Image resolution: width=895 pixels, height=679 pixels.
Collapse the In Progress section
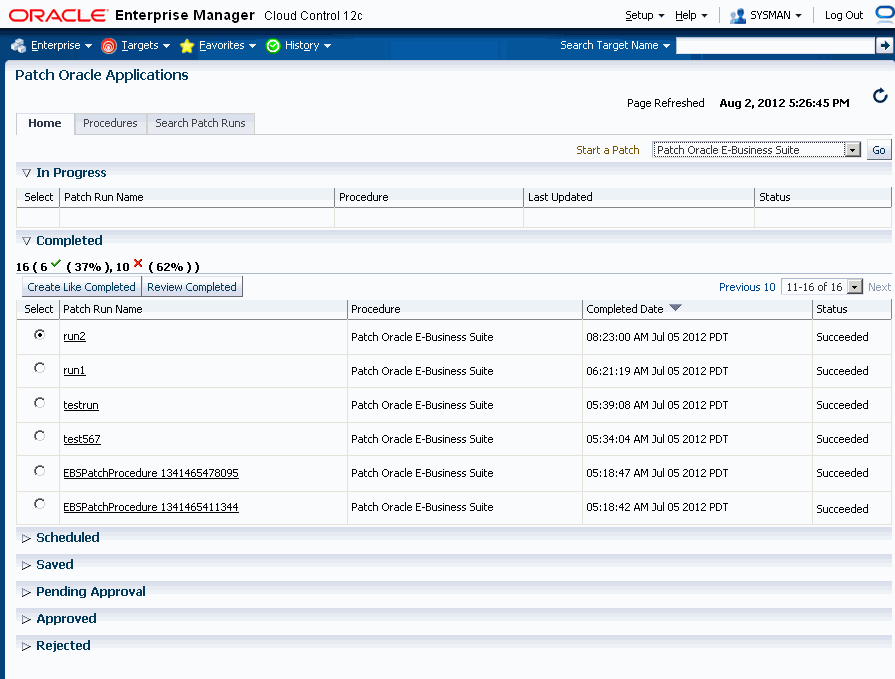click(x=26, y=173)
